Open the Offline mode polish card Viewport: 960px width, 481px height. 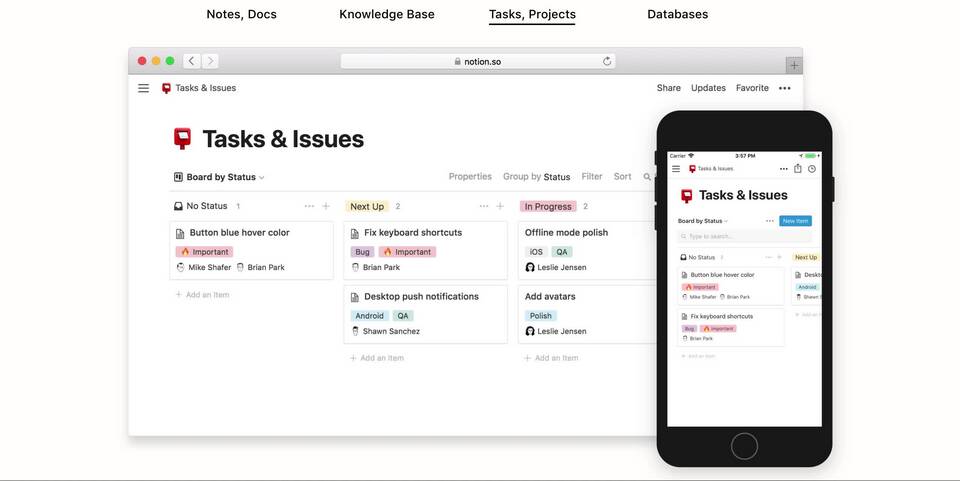[x=588, y=250]
